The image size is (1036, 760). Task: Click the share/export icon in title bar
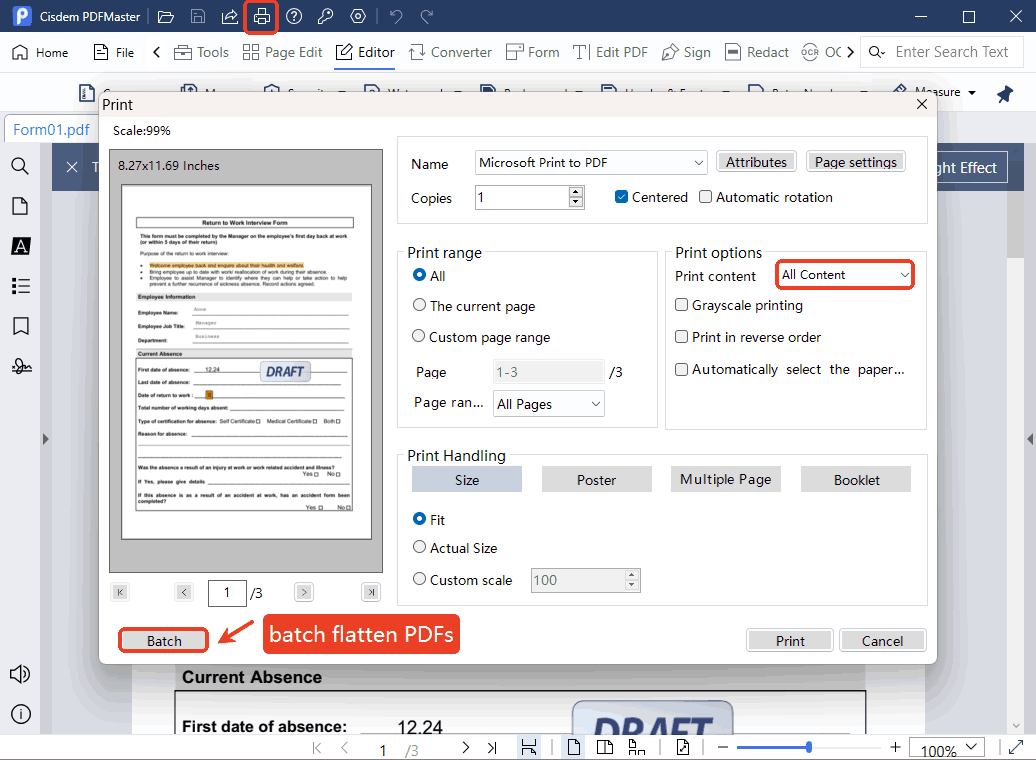[230, 17]
